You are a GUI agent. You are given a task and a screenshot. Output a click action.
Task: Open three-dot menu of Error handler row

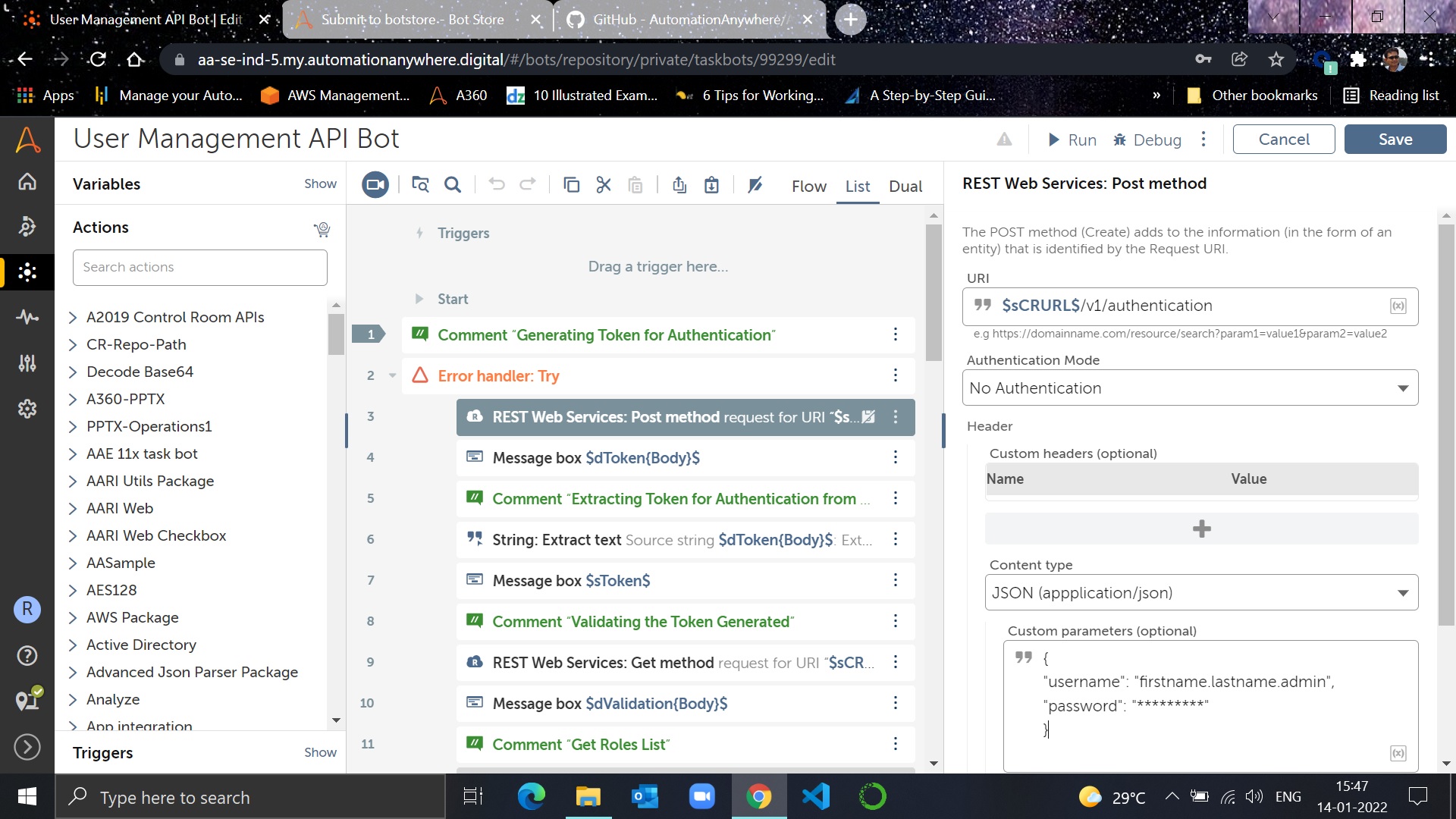895,376
